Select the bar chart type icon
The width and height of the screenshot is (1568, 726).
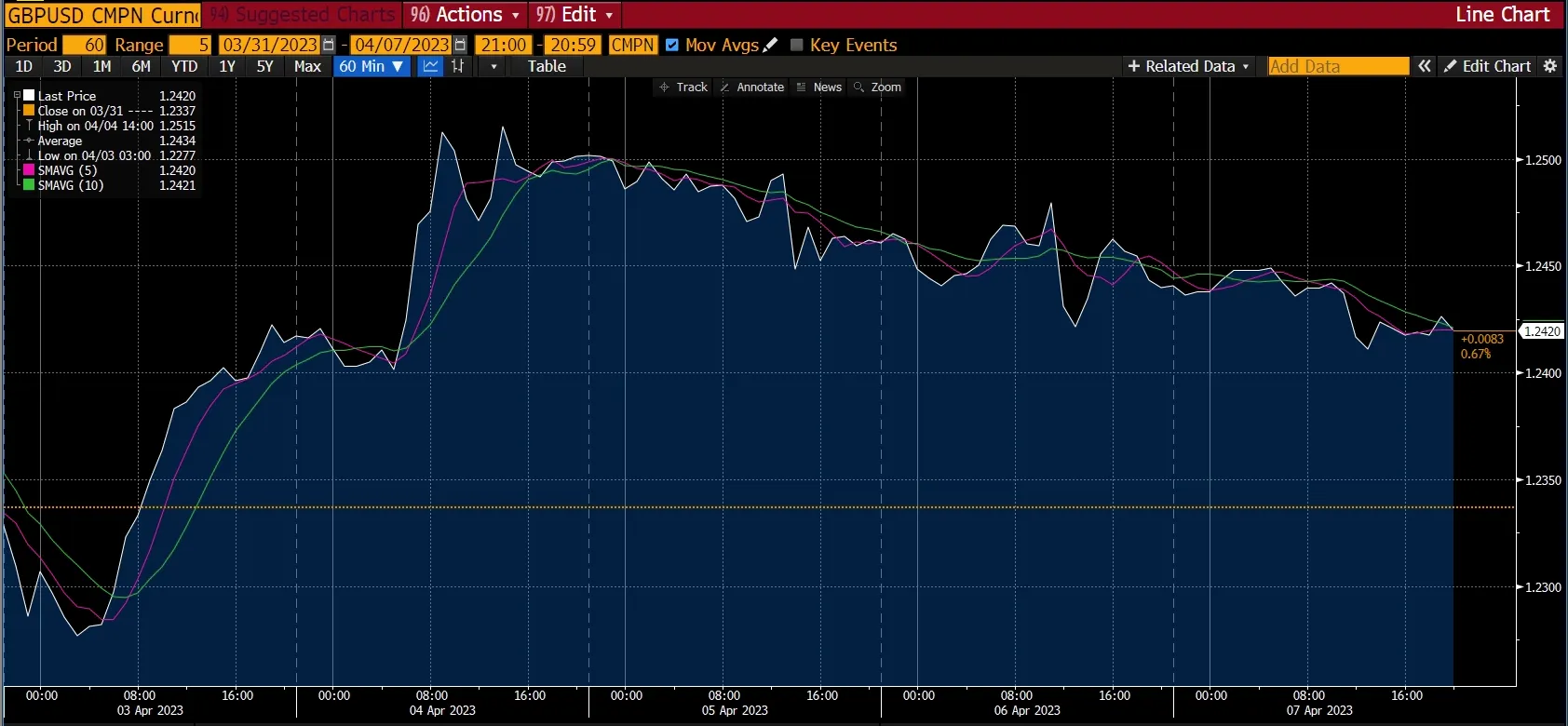[x=458, y=66]
